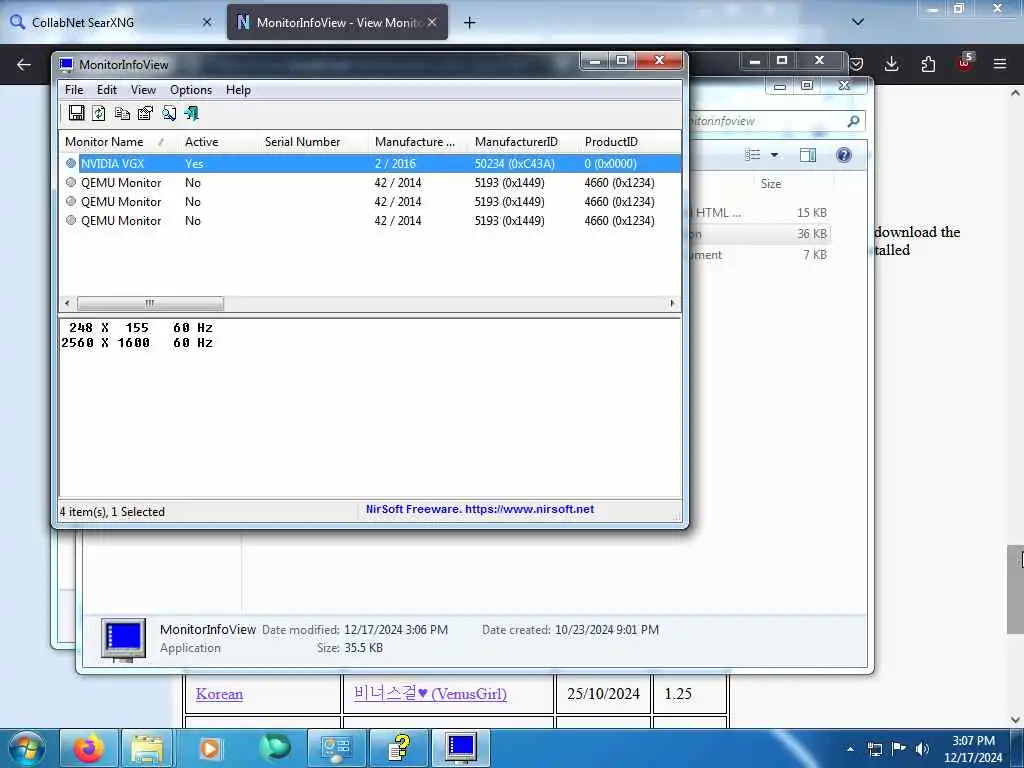Go back in the browser
The image size is (1024, 768).
24,64
